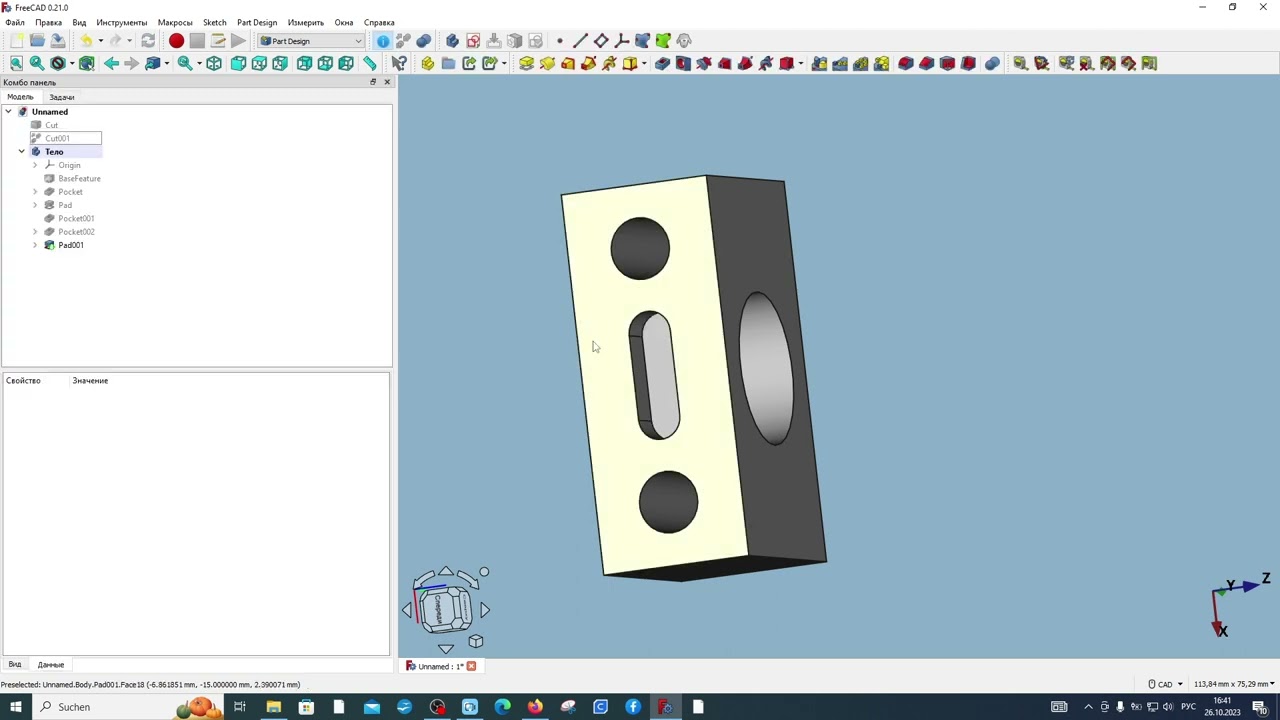This screenshot has height=720, width=1280.
Task: Open the Правка menu
Action: coord(48,22)
